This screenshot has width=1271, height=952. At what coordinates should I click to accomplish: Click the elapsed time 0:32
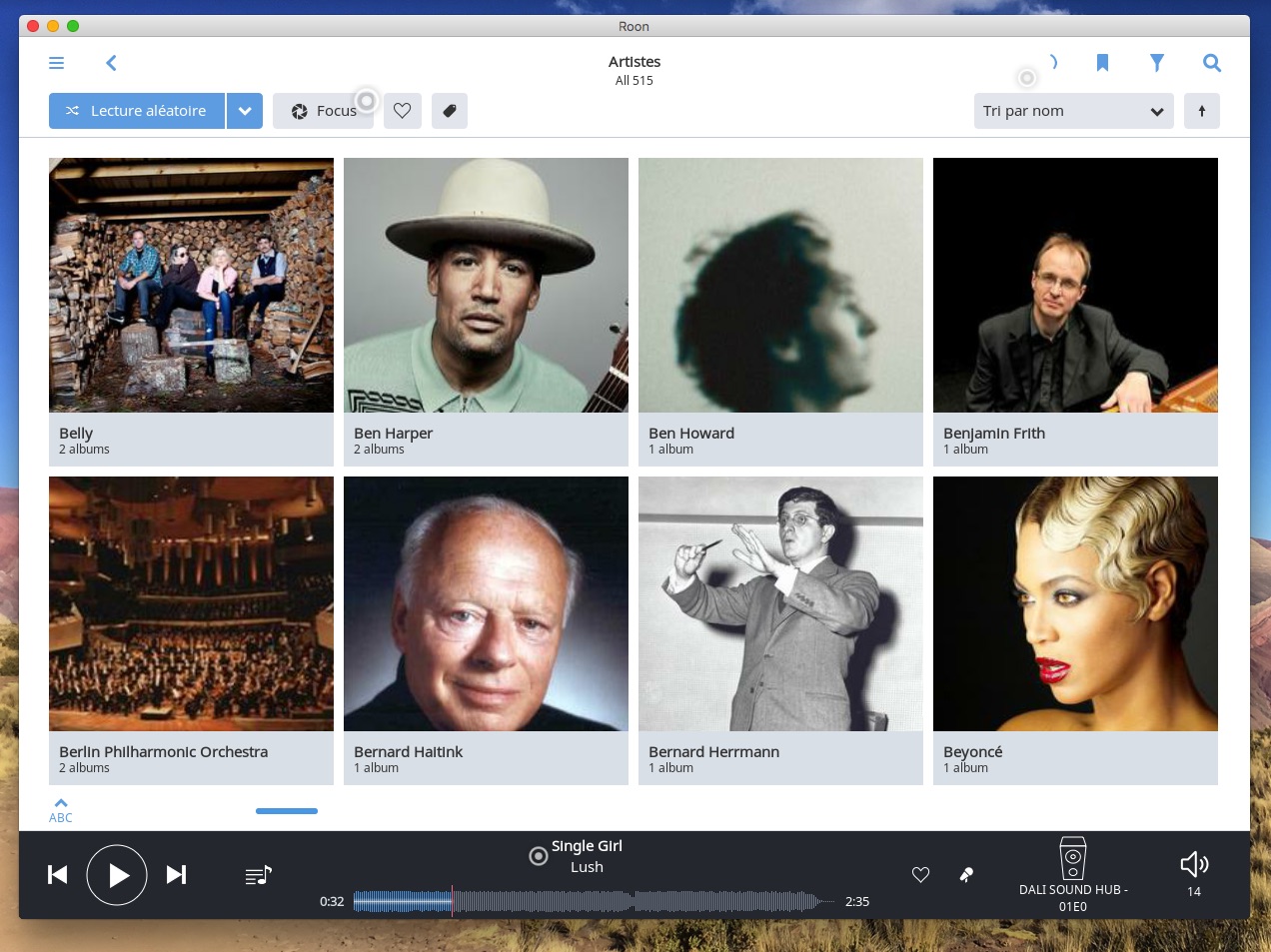[x=332, y=901]
